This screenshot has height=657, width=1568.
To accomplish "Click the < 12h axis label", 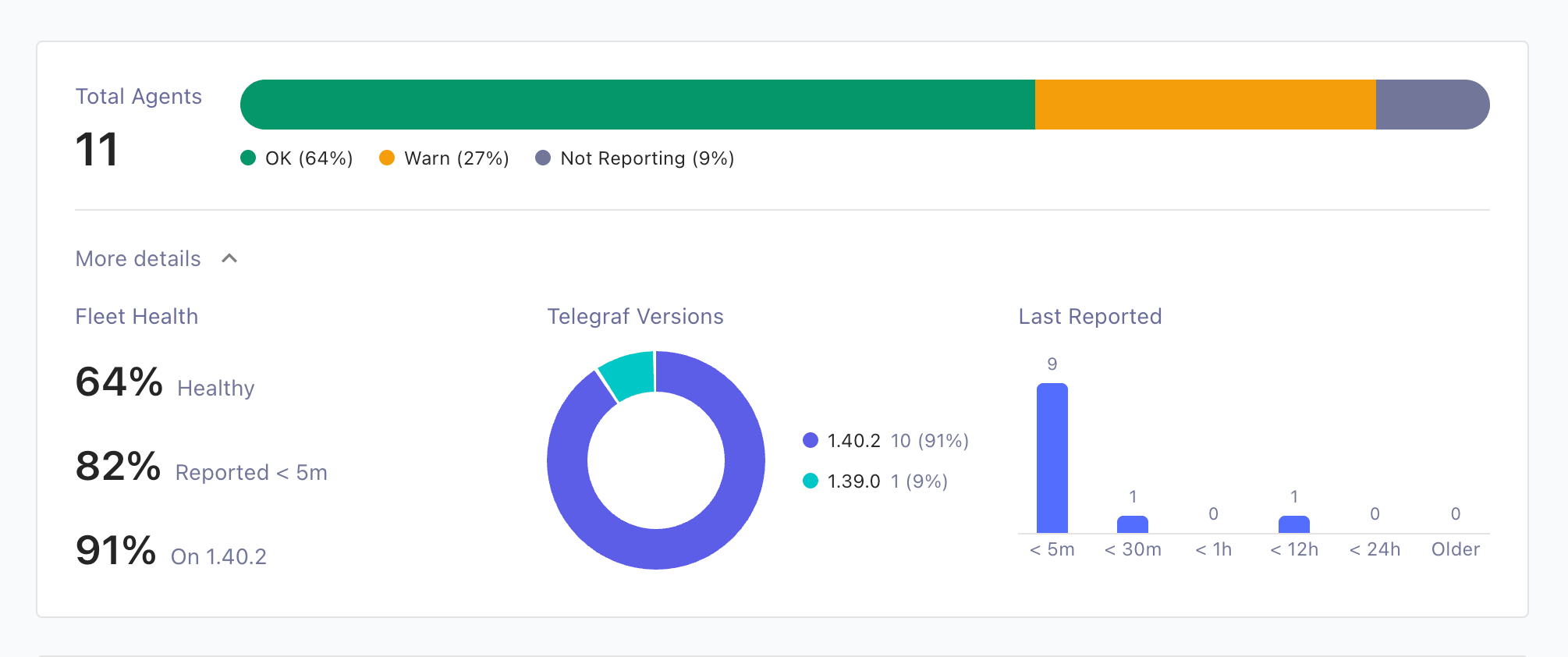I will pyautogui.click(x=1294, y=549).
